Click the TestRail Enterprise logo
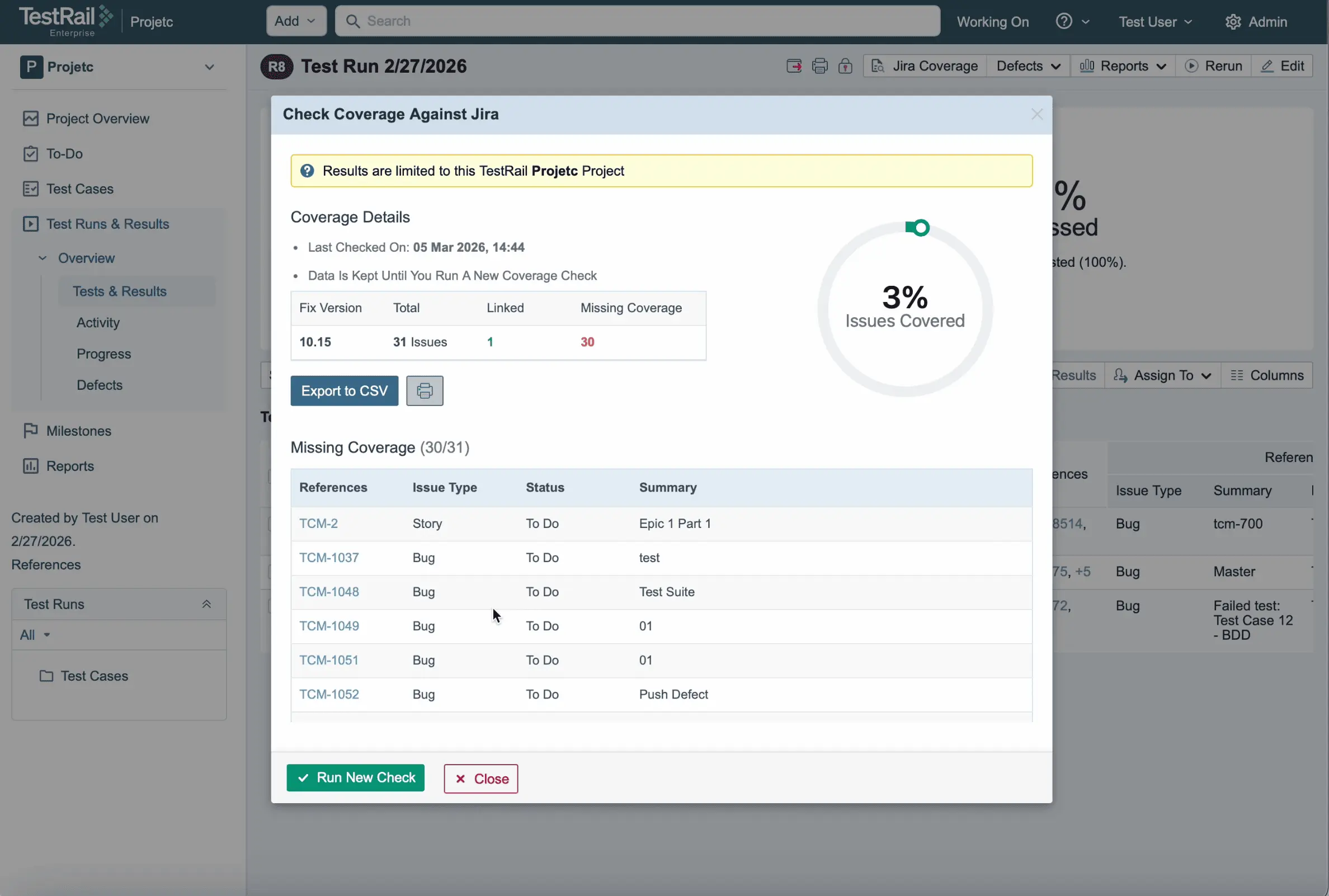1329x896 pixels. pyautogui.click(x=65, y=21)
